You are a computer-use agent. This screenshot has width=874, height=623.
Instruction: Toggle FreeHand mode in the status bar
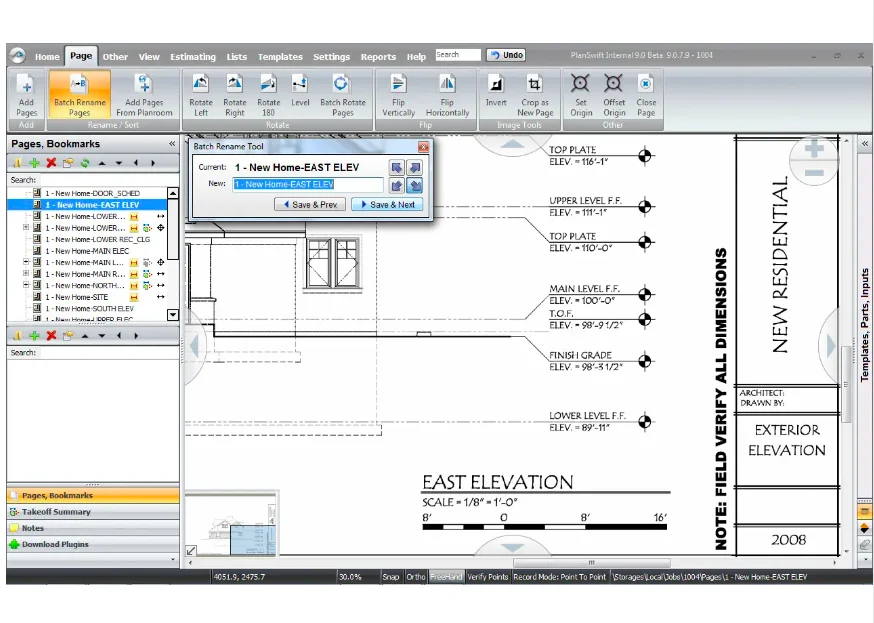(446, 577)
